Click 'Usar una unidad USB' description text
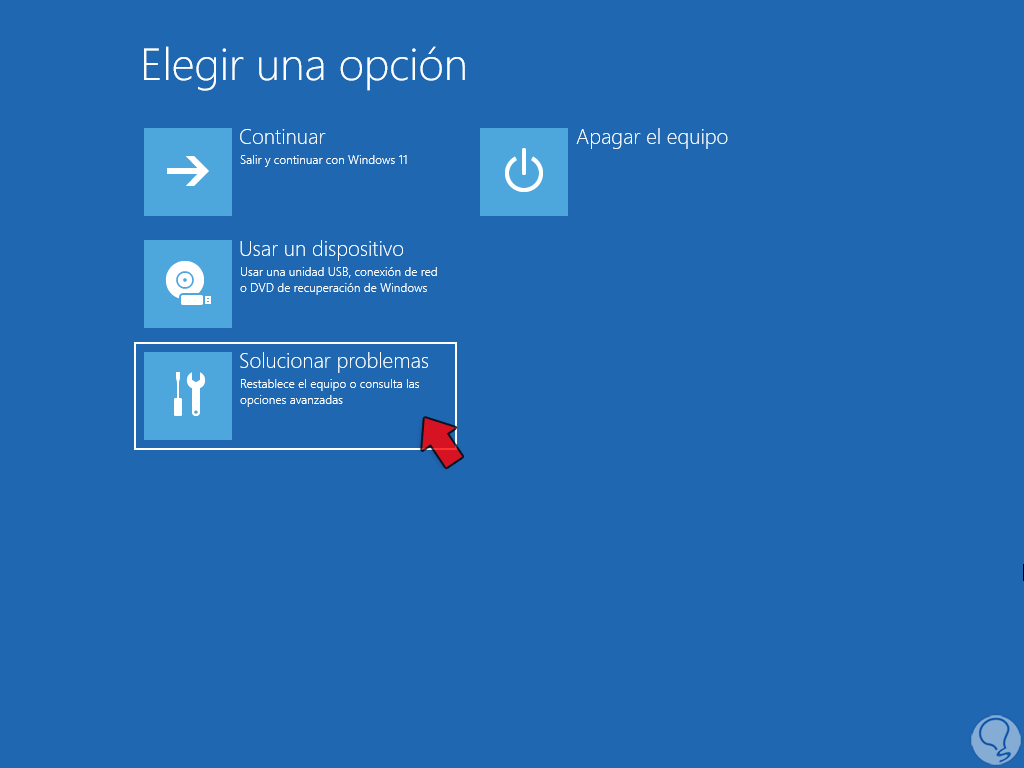This screenshot has height=768, width=1024. 294,272
